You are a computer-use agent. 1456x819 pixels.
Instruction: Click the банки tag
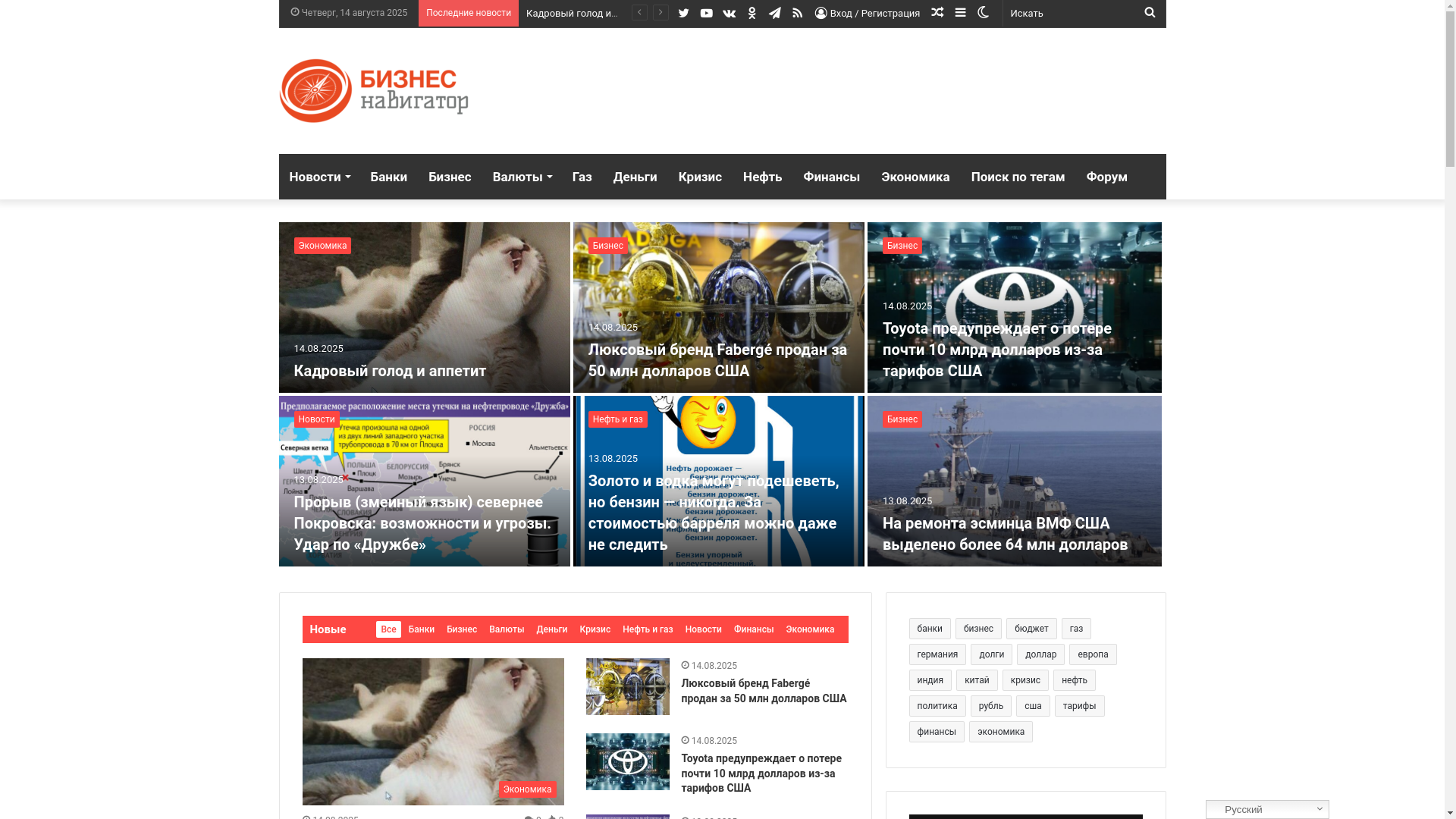point(930,629)
